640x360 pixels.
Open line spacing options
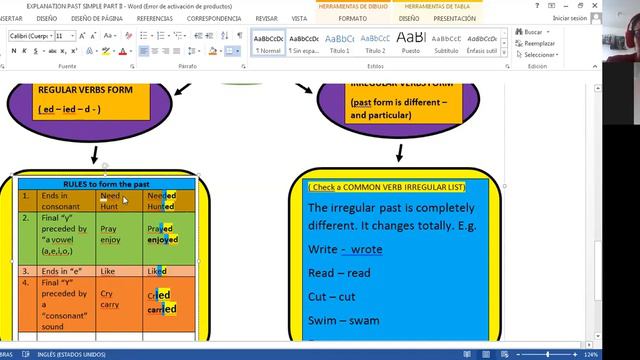click(x=191, y=51)
